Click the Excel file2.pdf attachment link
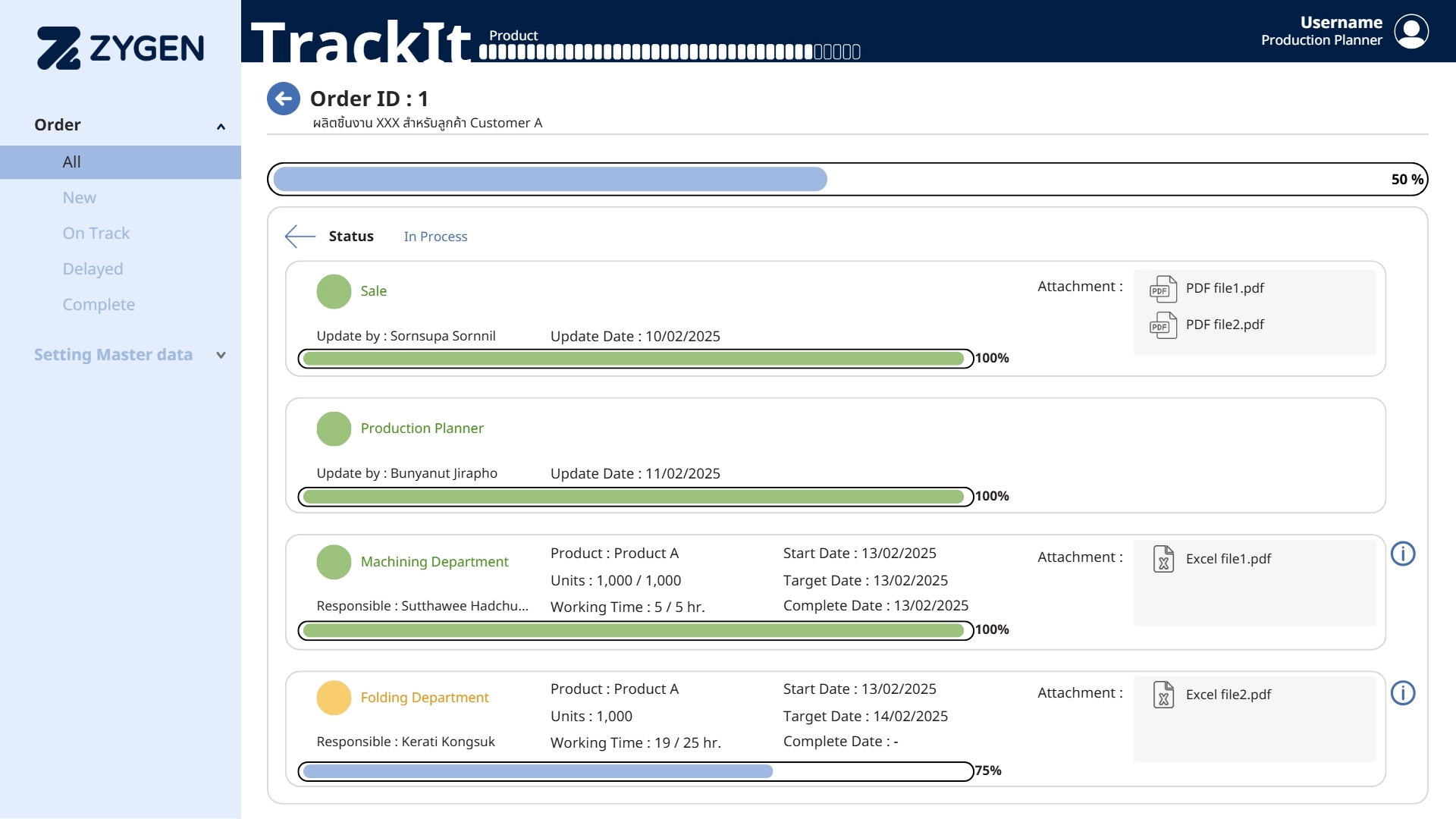Screen dimensions: 1456x819 pyautogui.click(x=1228, y=695)
